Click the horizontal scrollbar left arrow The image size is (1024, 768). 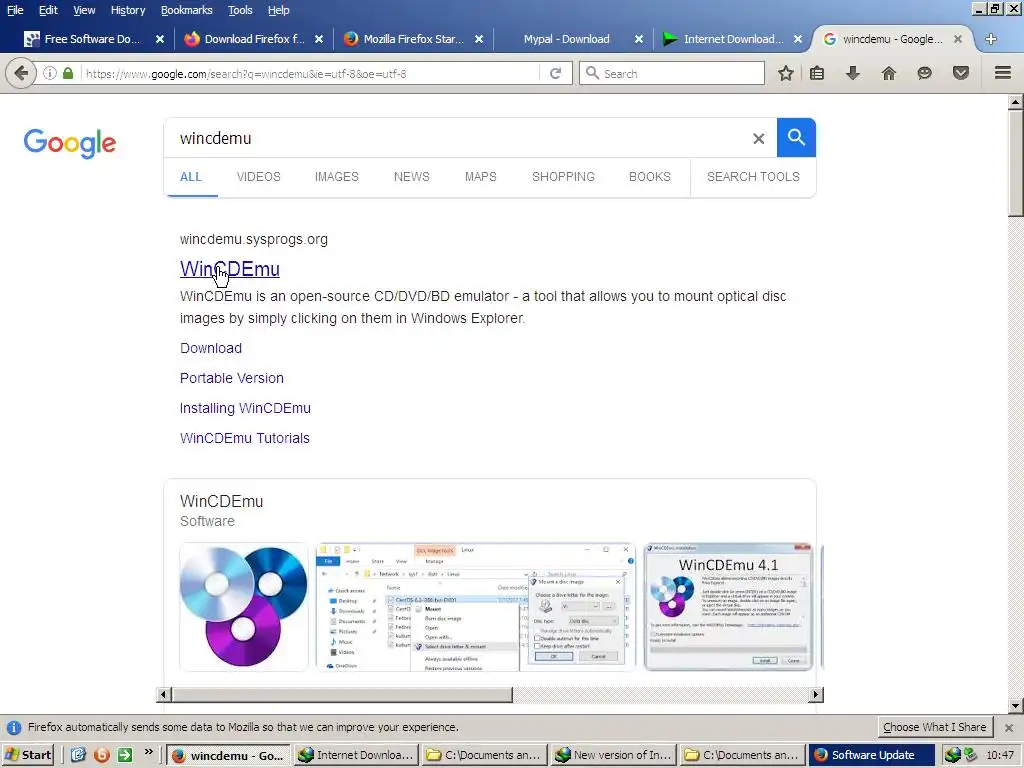click(164, 695)
